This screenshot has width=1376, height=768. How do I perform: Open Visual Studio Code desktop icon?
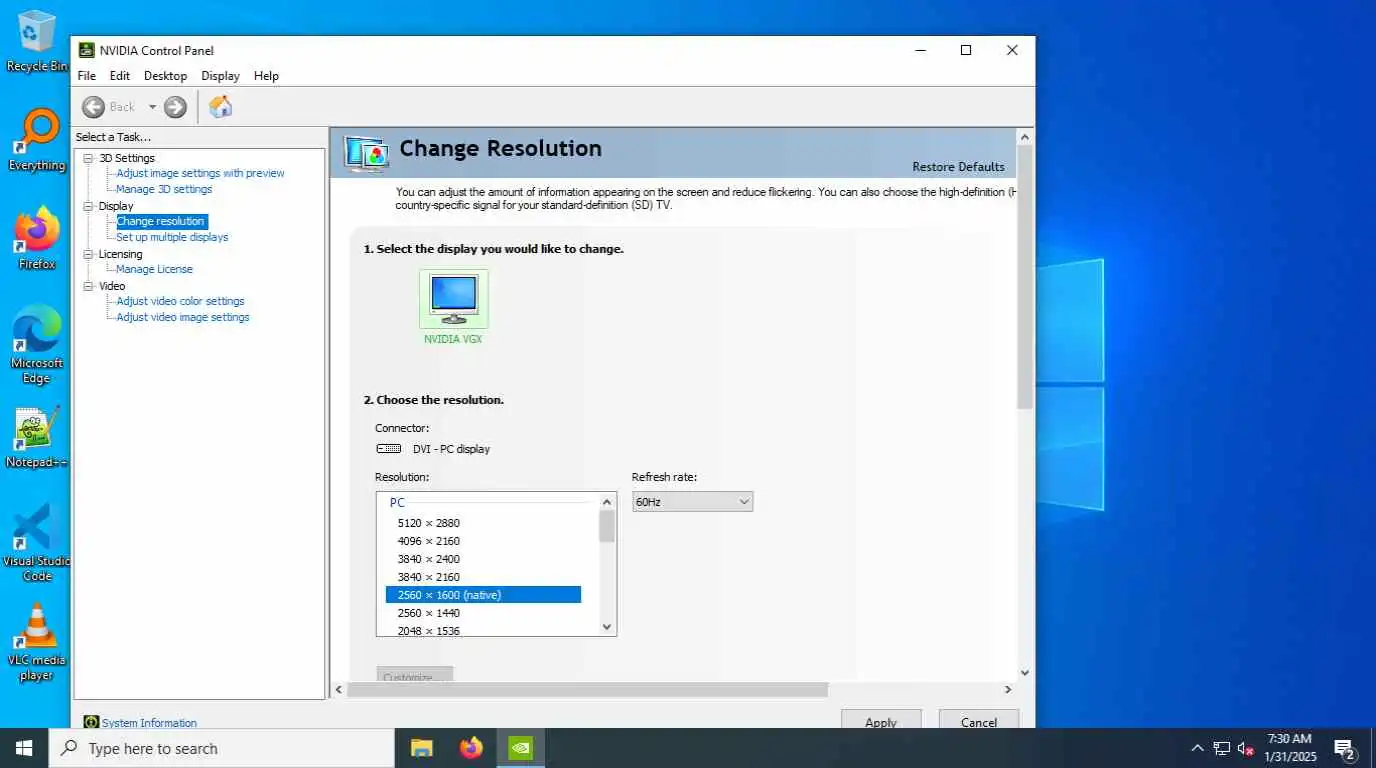click(37, 543)
